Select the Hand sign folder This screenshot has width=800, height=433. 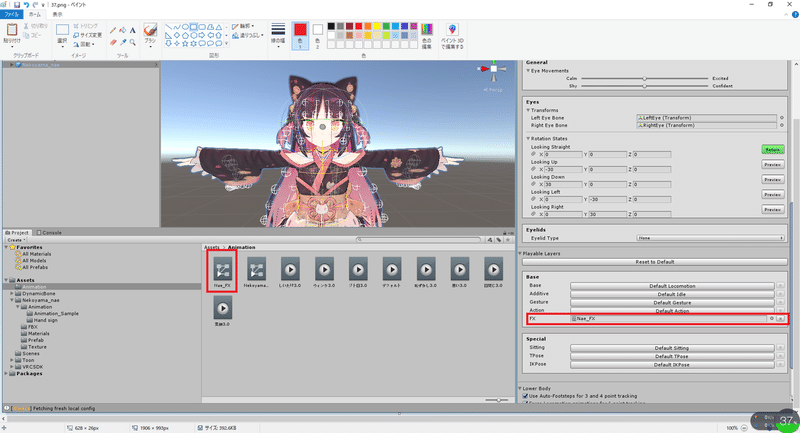(42, 320)
